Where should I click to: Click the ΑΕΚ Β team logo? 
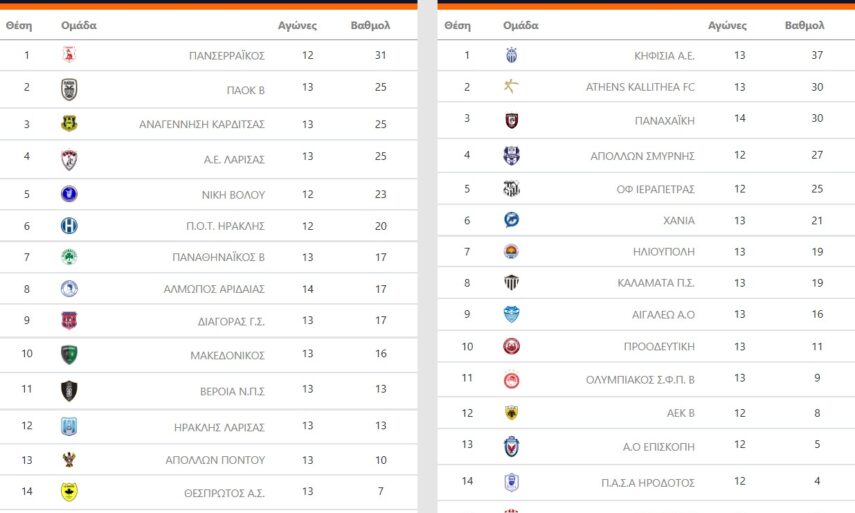click(512, 413)
